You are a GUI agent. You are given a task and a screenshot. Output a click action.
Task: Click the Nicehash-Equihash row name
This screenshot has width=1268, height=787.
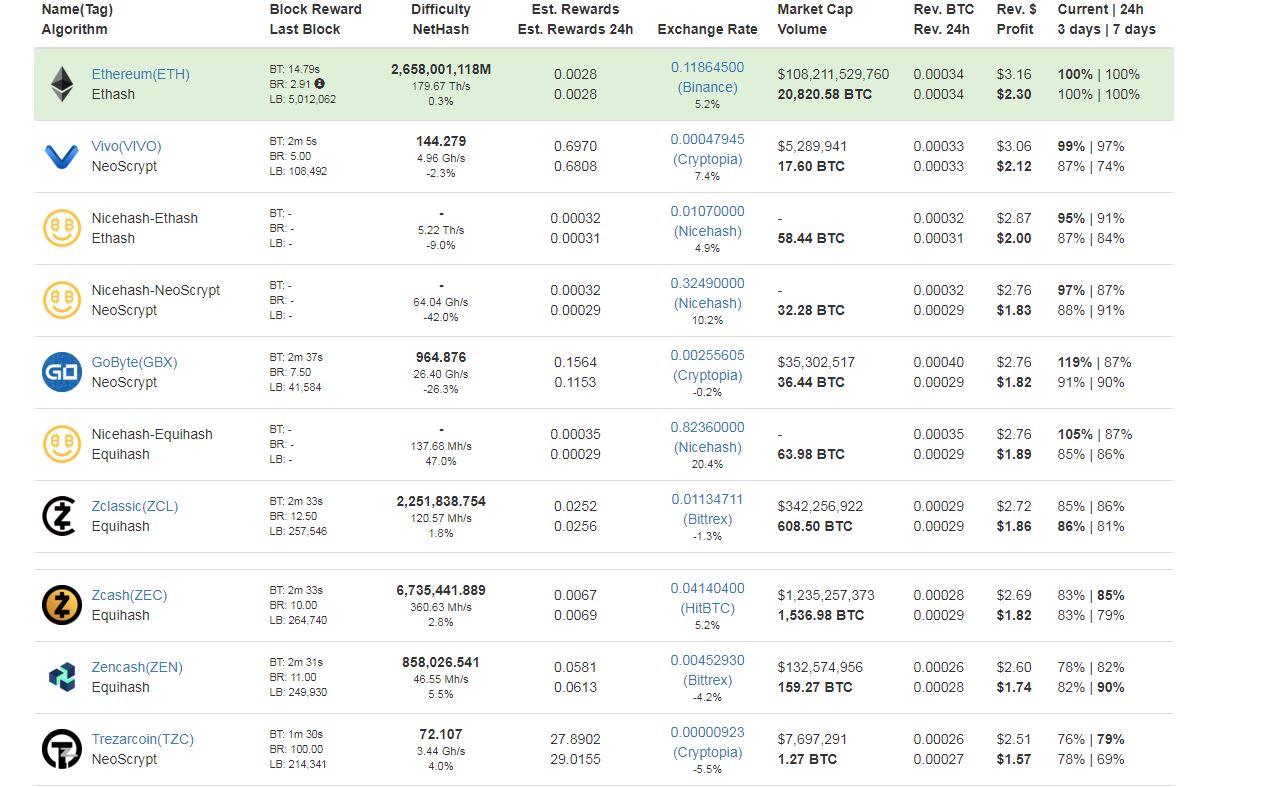152,434
